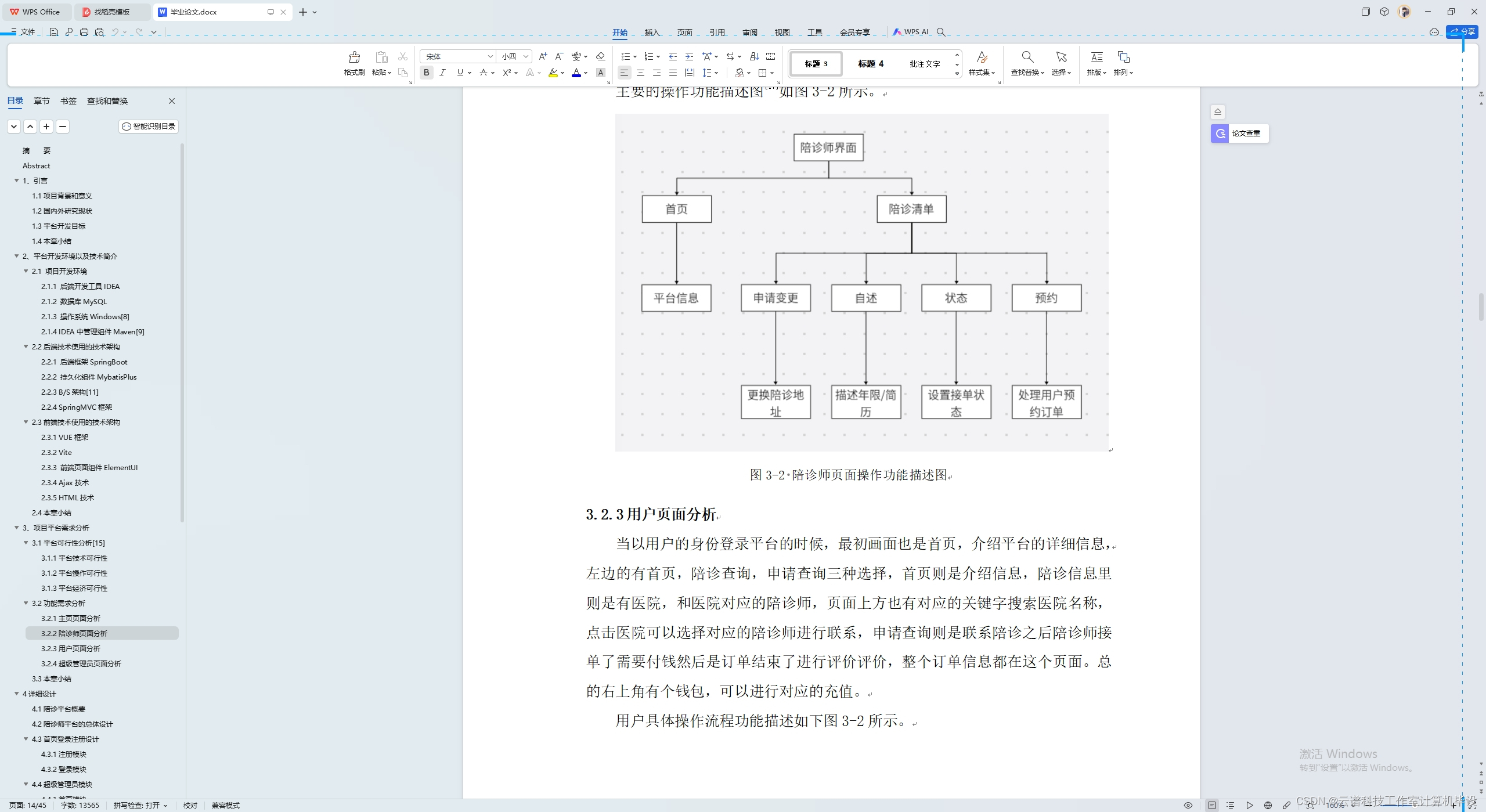Click the 分享 share button
Image resolution: width=1486 pixels, height=812 pixels.
[x=1462, y=32]
